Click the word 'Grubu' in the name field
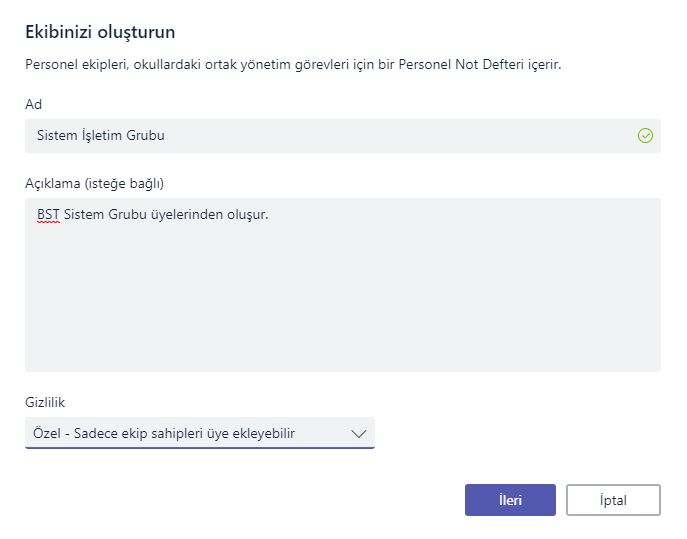The width and height of the screenshot is (687, 539). click(145, 136)
